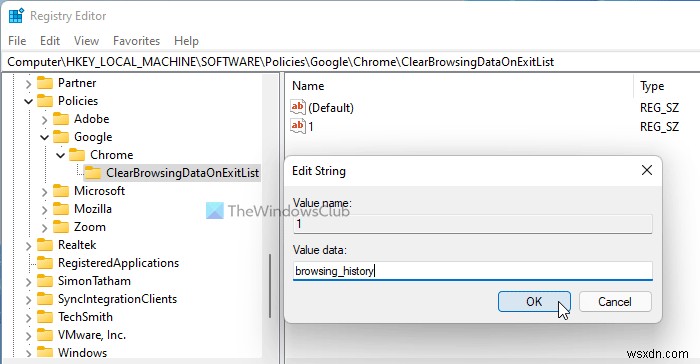Select the Zoom folder icon
Image resolution: width=700 pixels, height=364 pixels.
click(x=61, y=227)
